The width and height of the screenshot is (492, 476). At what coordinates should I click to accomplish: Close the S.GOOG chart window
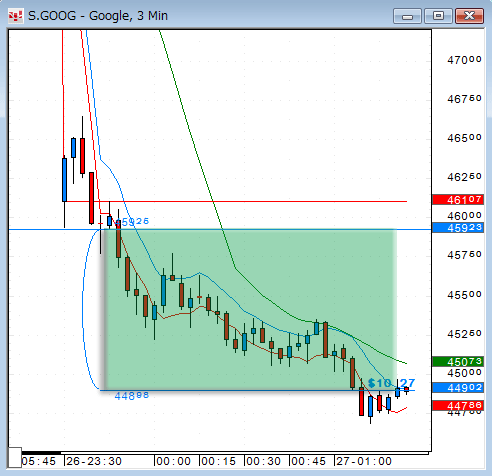[469, 16]
